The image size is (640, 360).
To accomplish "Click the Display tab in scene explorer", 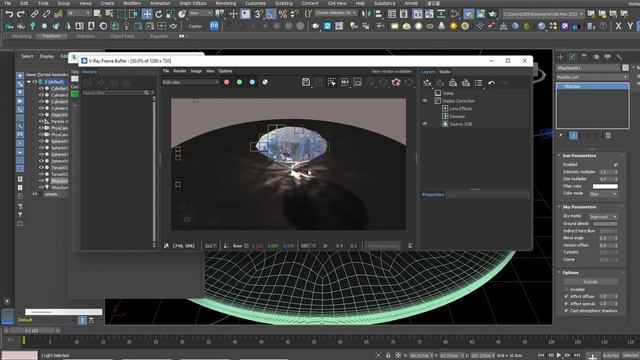I will click(x=47, y=56).
